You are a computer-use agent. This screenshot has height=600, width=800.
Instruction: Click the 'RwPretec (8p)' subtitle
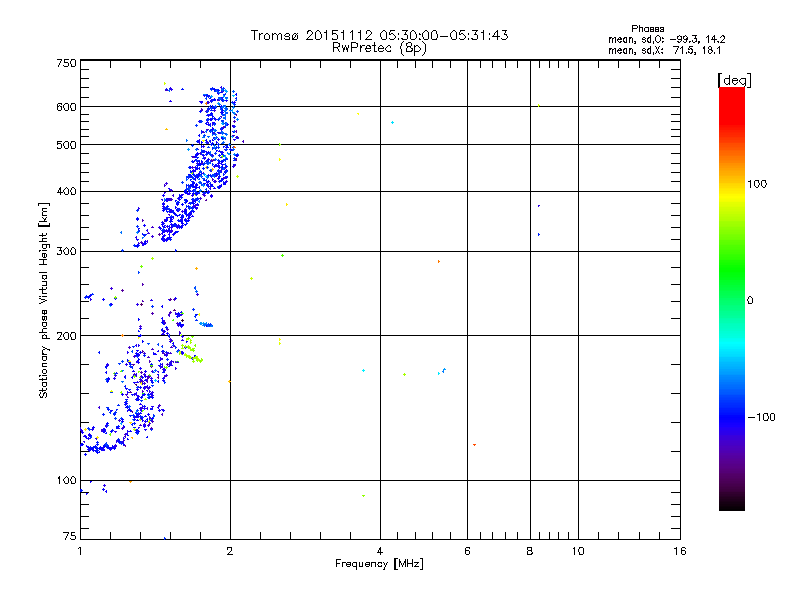pyautogui.click(x=379, y=48)
